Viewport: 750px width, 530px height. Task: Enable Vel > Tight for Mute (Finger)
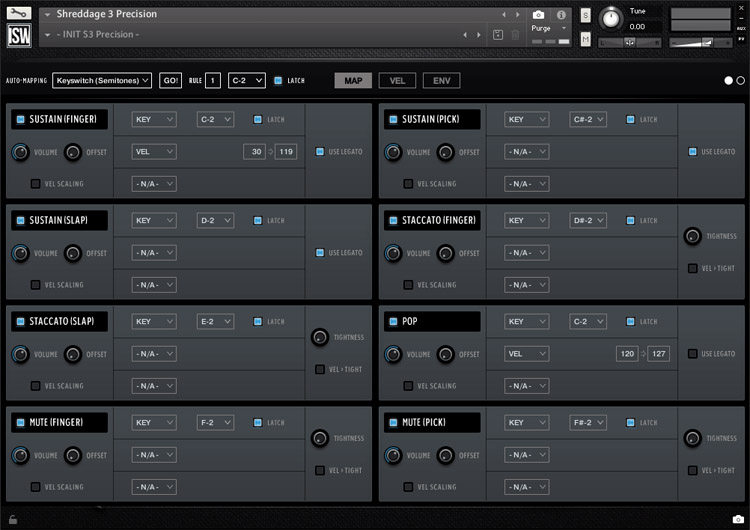click(320, 470)
